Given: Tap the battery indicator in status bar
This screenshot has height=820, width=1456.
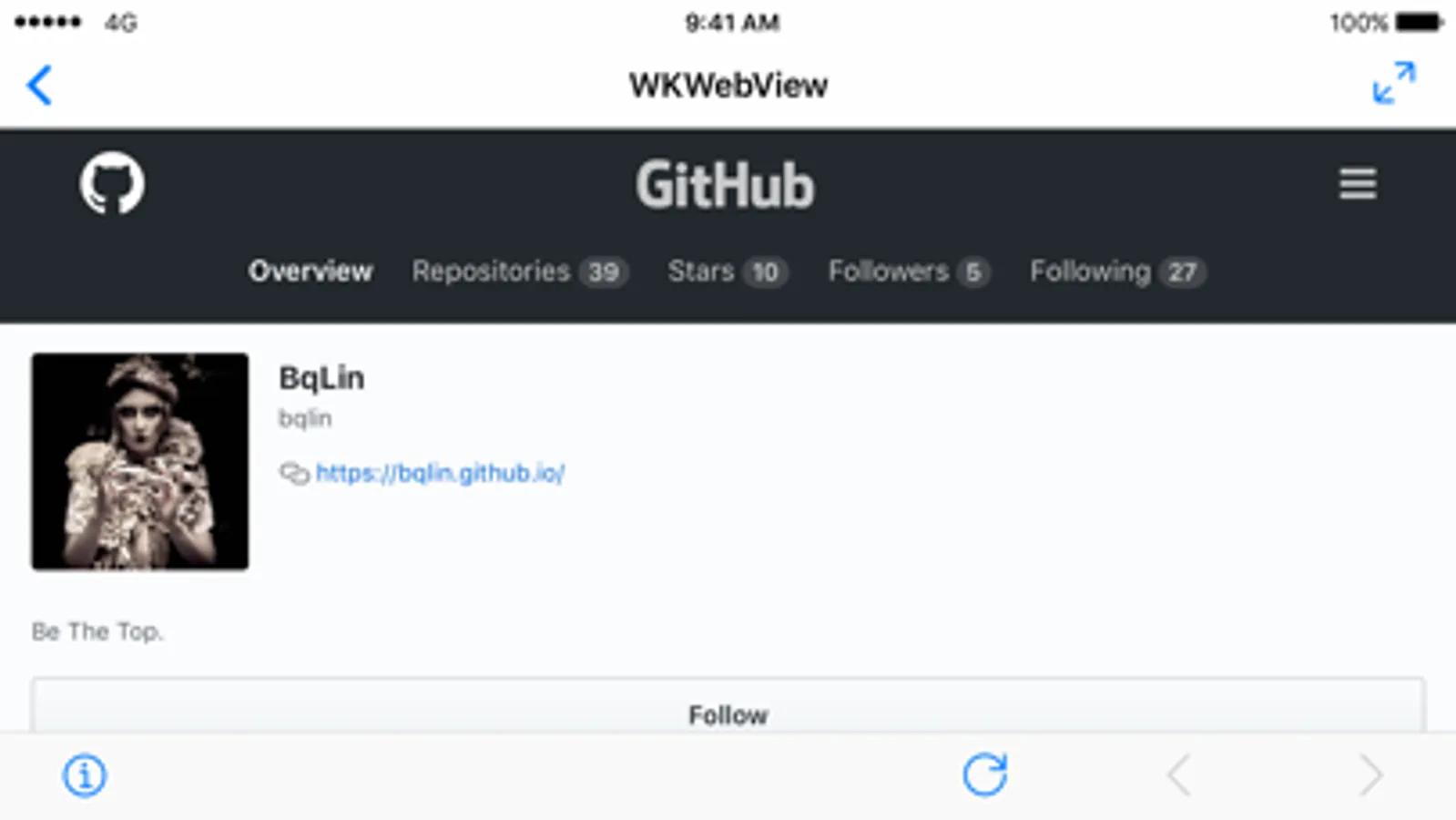Looking at the screenshot, I should click(x=1420, y=23).
